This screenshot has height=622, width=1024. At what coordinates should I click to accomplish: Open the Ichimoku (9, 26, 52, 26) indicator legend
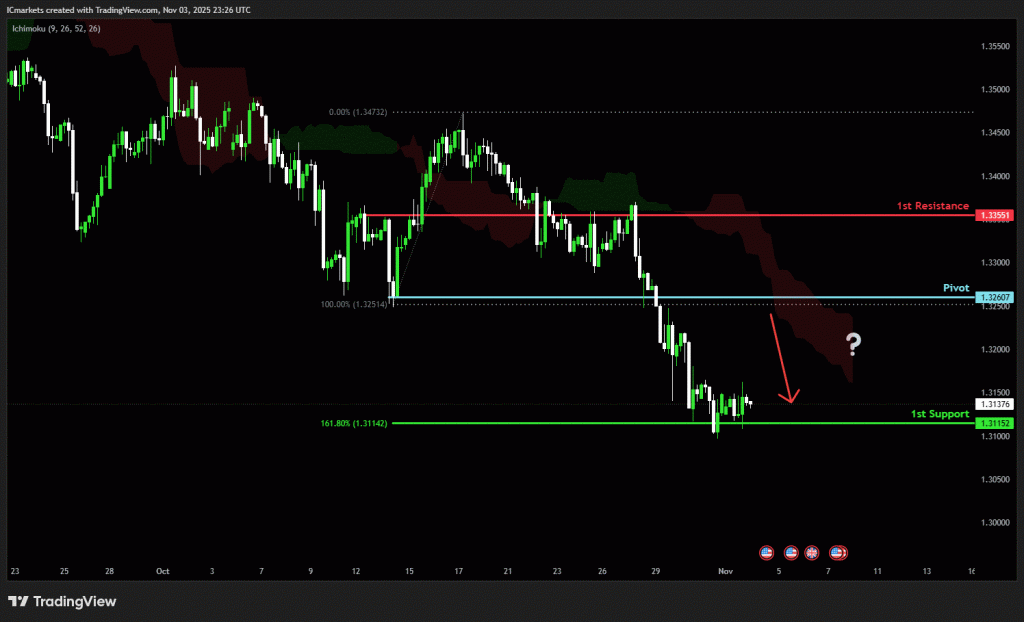pos(54,29)
